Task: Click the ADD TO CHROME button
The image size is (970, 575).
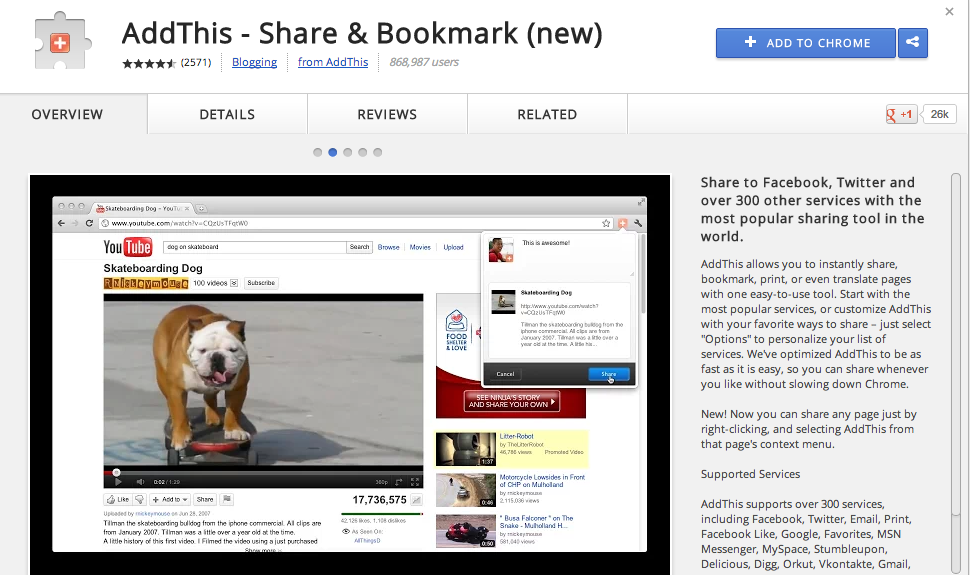Action: 805,43
